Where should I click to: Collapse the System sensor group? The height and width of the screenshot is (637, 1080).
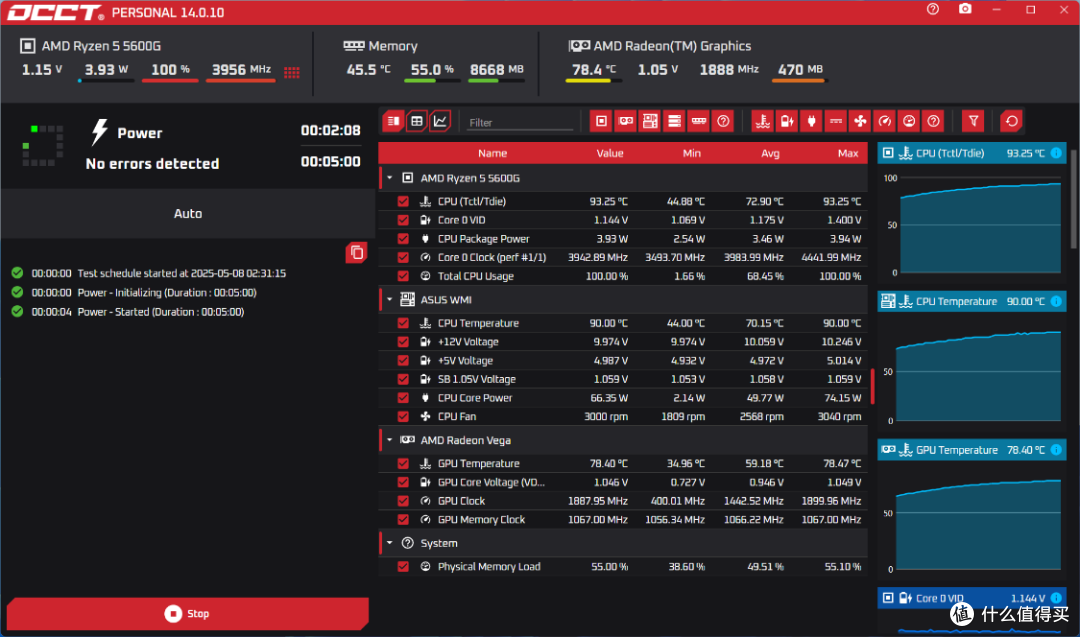pos(390,543)
